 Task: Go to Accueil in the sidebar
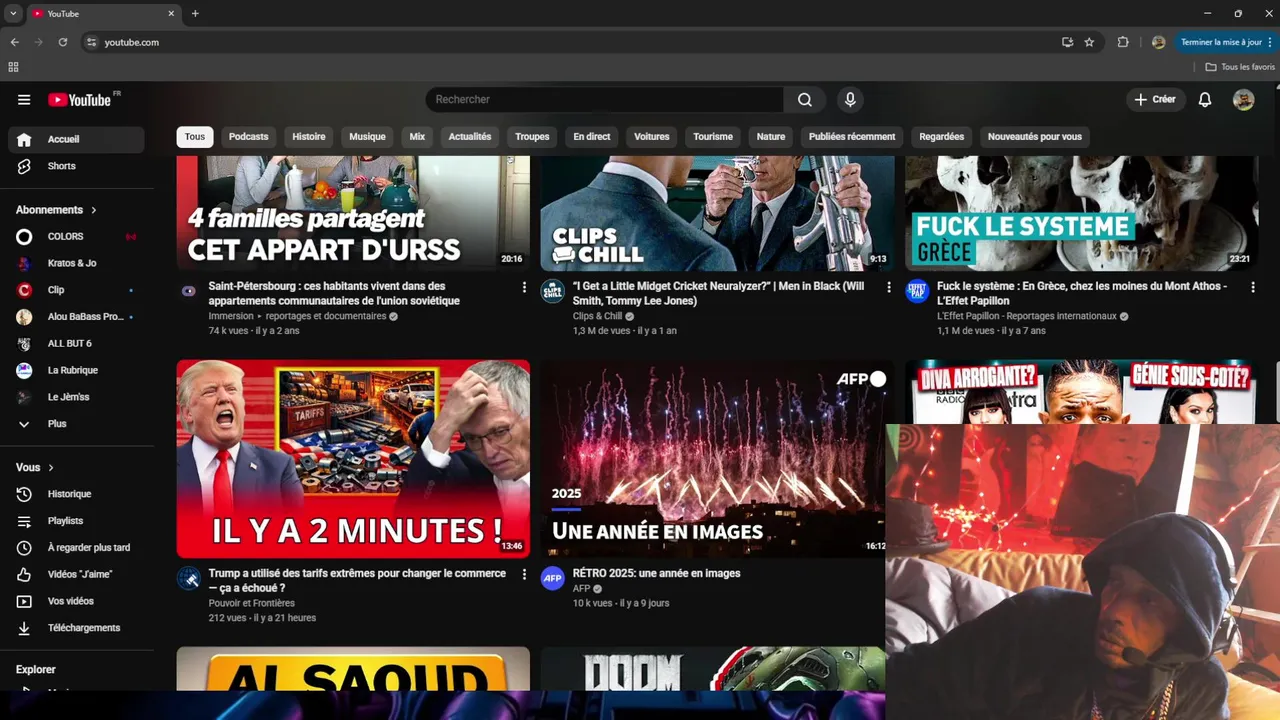point(76,139)
